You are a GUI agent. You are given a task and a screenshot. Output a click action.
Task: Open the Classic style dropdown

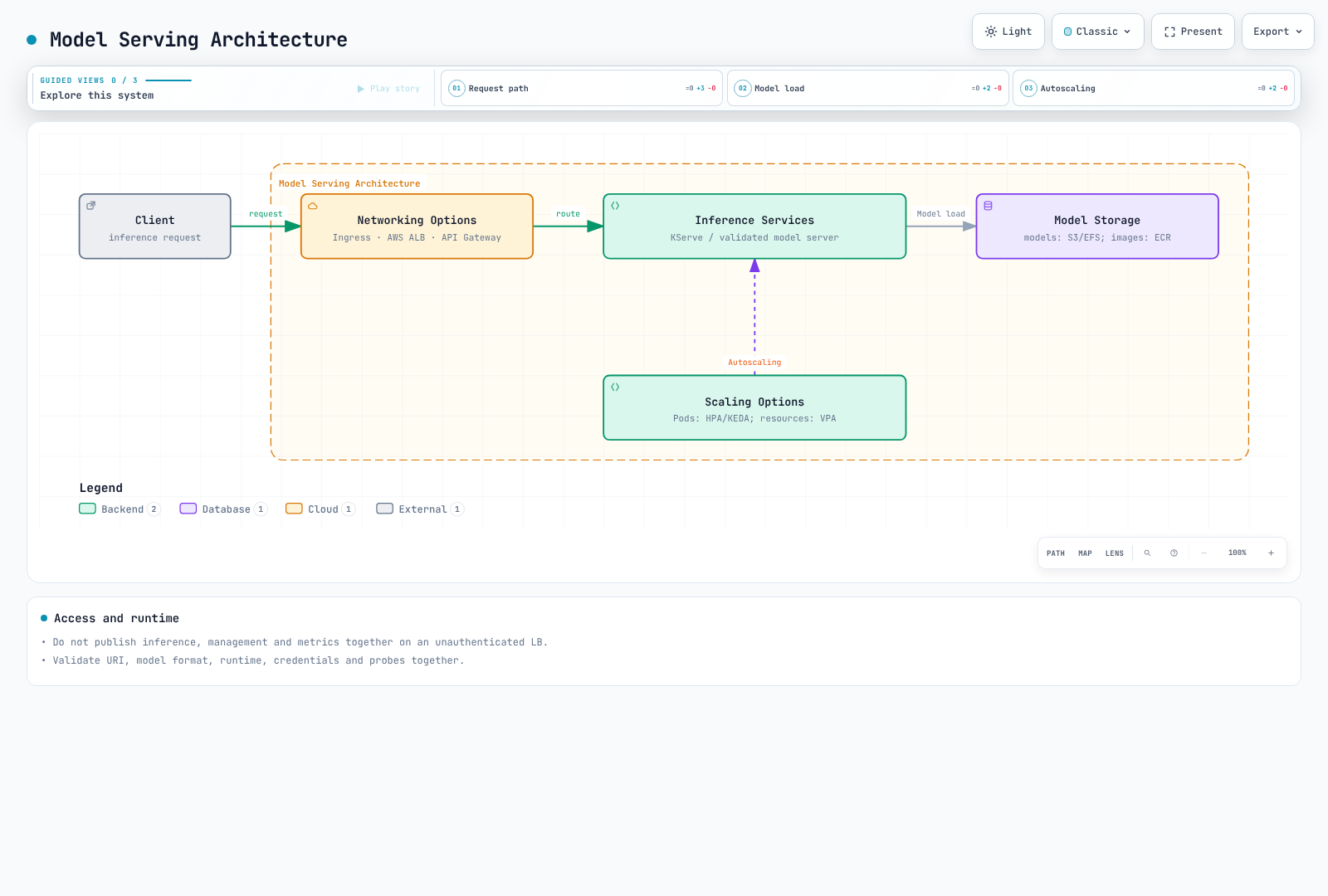(x=1097, y=32)
